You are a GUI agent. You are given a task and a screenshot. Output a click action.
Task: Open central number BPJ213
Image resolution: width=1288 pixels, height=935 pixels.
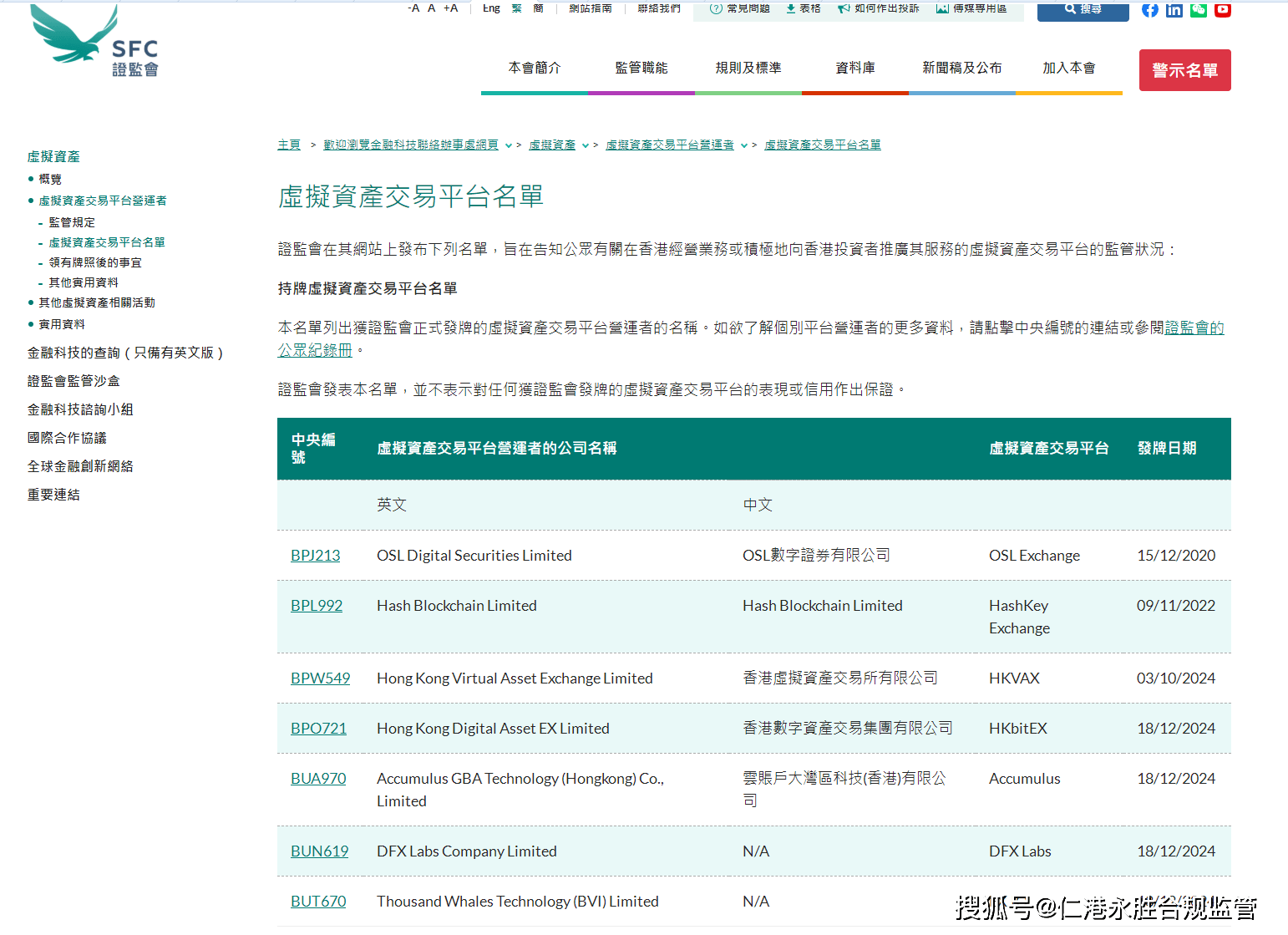(316, 556)
